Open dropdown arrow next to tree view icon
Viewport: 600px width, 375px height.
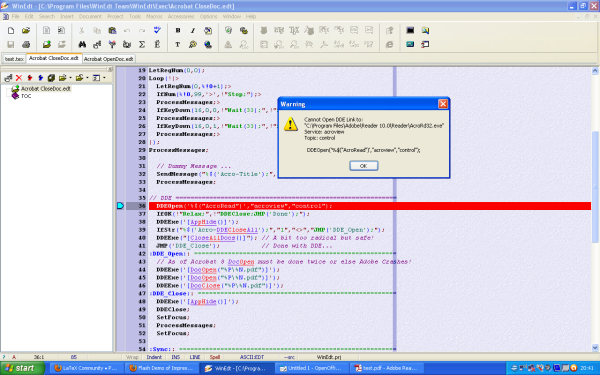click(x=104, y=78)
